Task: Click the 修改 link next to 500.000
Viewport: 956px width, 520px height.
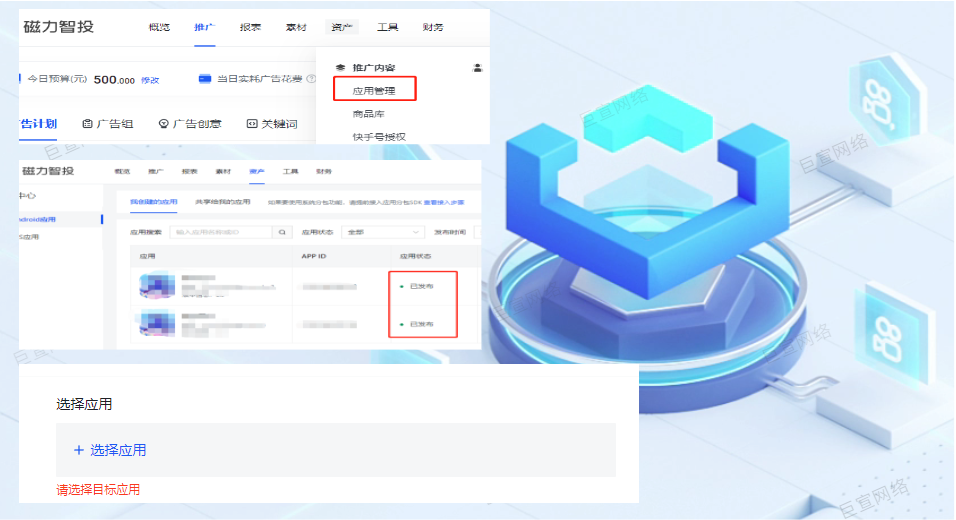Action: [150, 80]
